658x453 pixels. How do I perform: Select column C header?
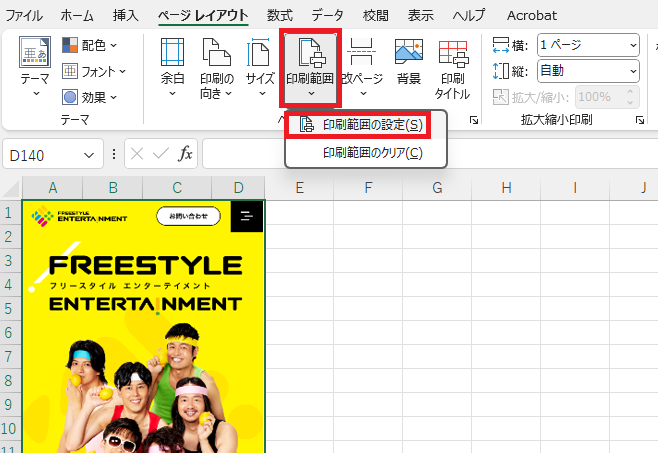click(x=177, y=188)
